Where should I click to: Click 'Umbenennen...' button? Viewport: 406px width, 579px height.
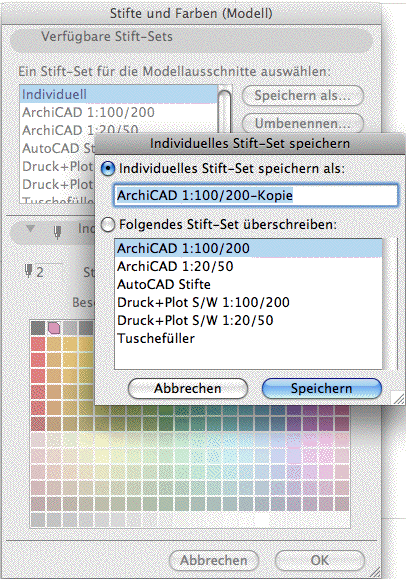pyautogui.click(x=303, y=123)
